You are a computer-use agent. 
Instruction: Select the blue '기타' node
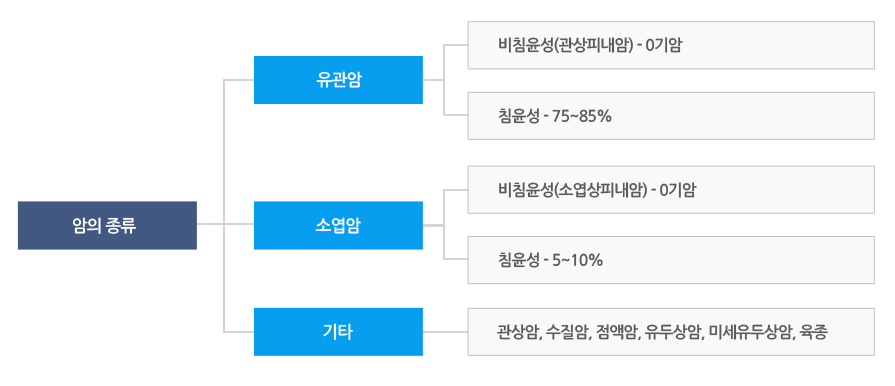[x=338, y=332]
